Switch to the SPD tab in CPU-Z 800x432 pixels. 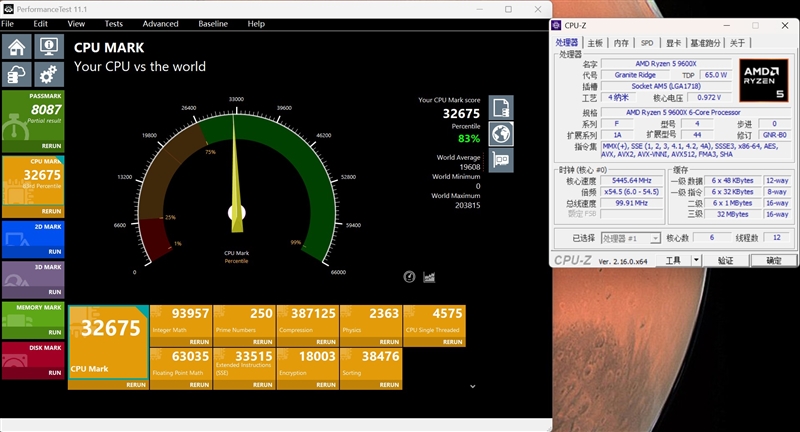click(x=647, y=43)
